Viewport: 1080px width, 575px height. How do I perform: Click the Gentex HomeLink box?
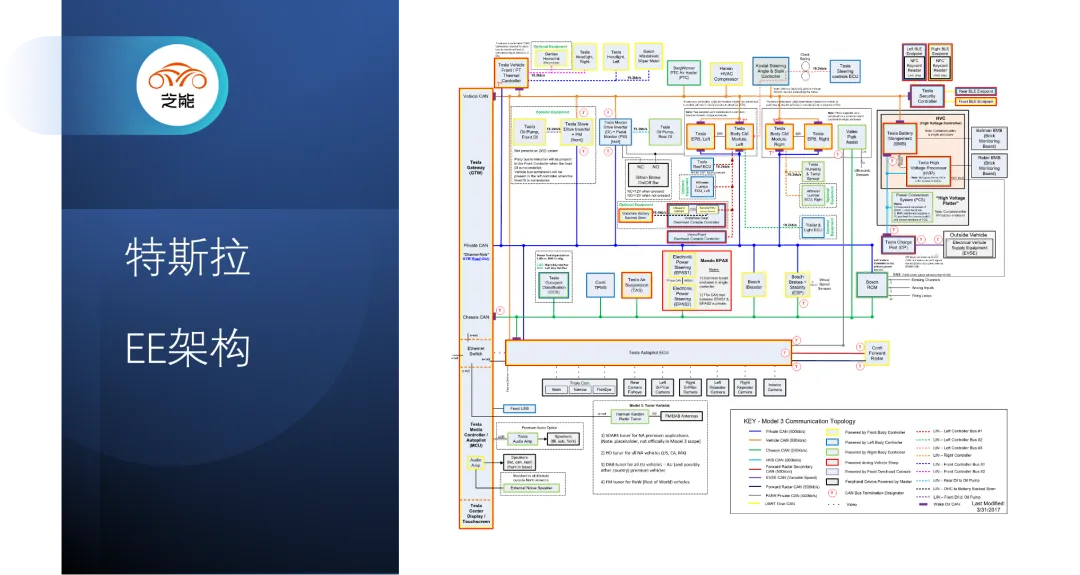tap(552, 58)
